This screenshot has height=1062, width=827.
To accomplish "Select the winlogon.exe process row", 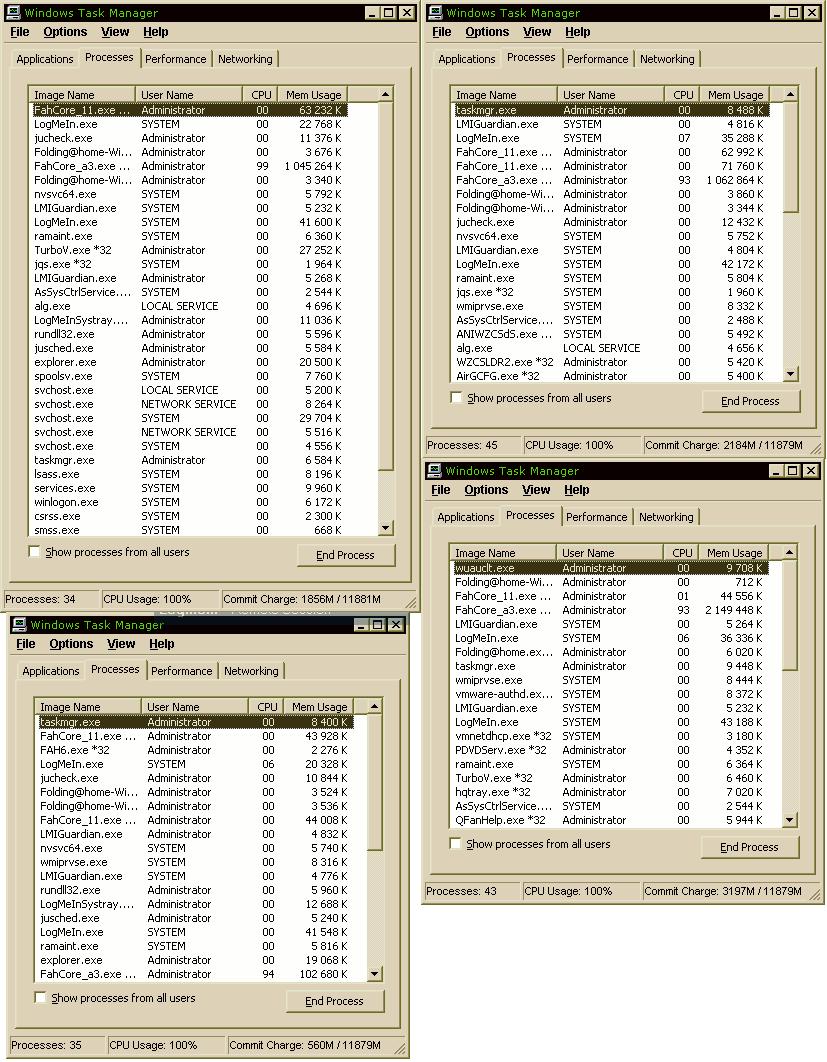I will coord(188,502).
